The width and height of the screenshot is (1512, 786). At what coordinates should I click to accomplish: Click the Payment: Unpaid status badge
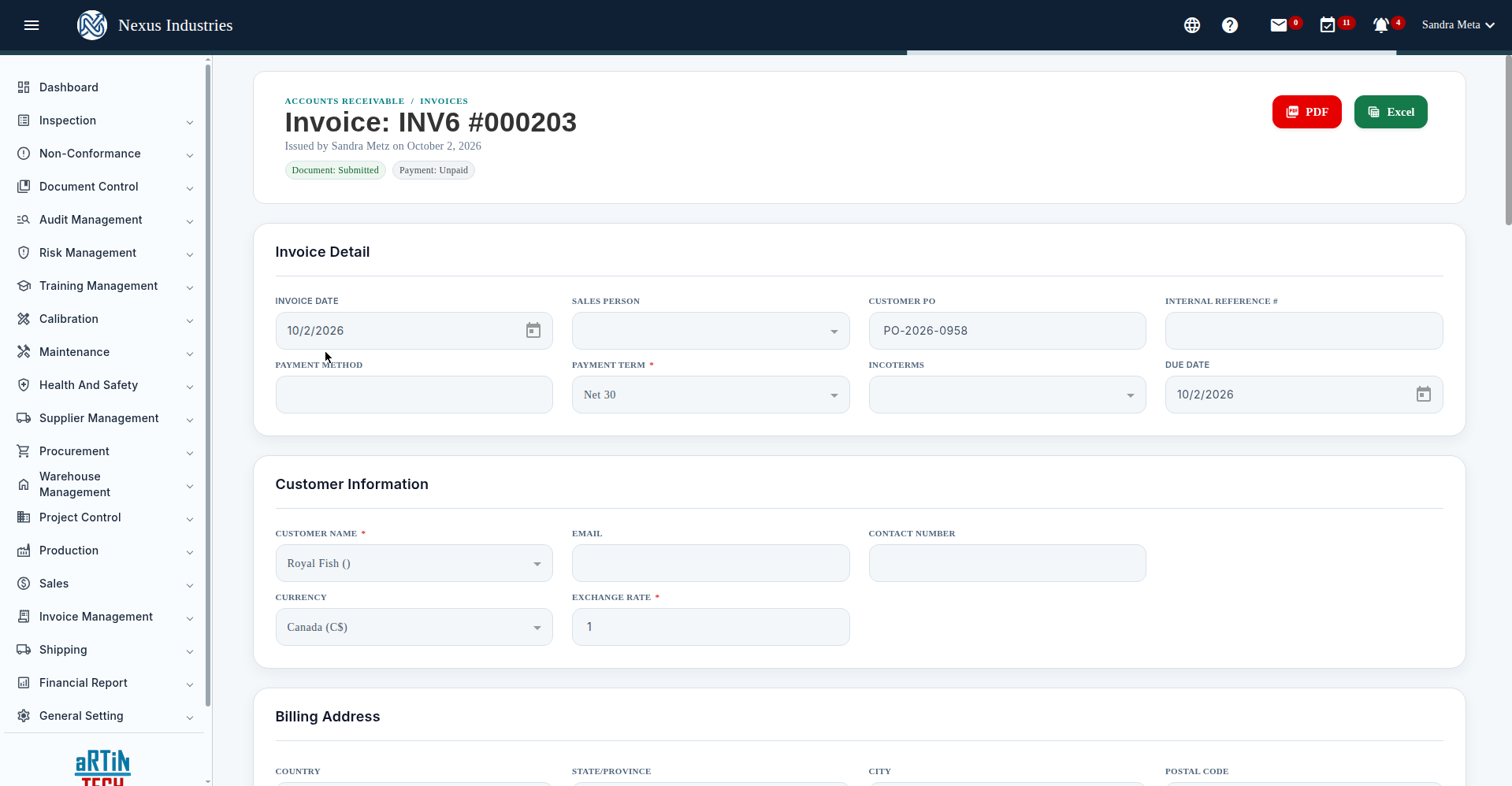click(433, 170)
